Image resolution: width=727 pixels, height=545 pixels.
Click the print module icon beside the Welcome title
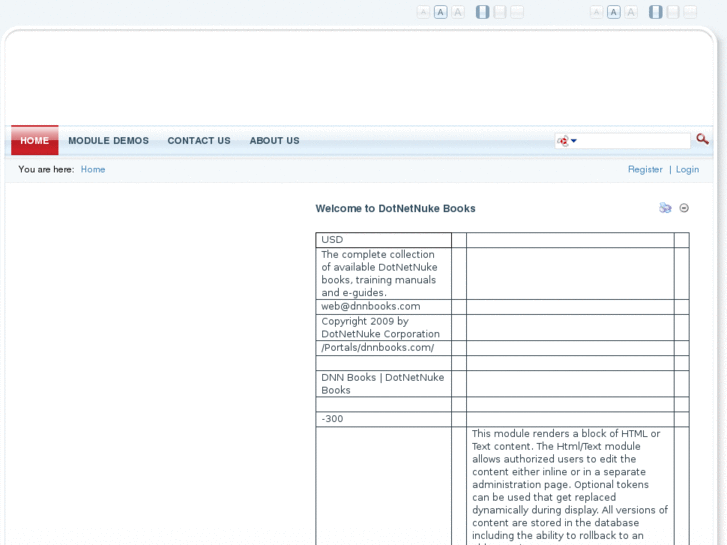[x=665, y=208]
